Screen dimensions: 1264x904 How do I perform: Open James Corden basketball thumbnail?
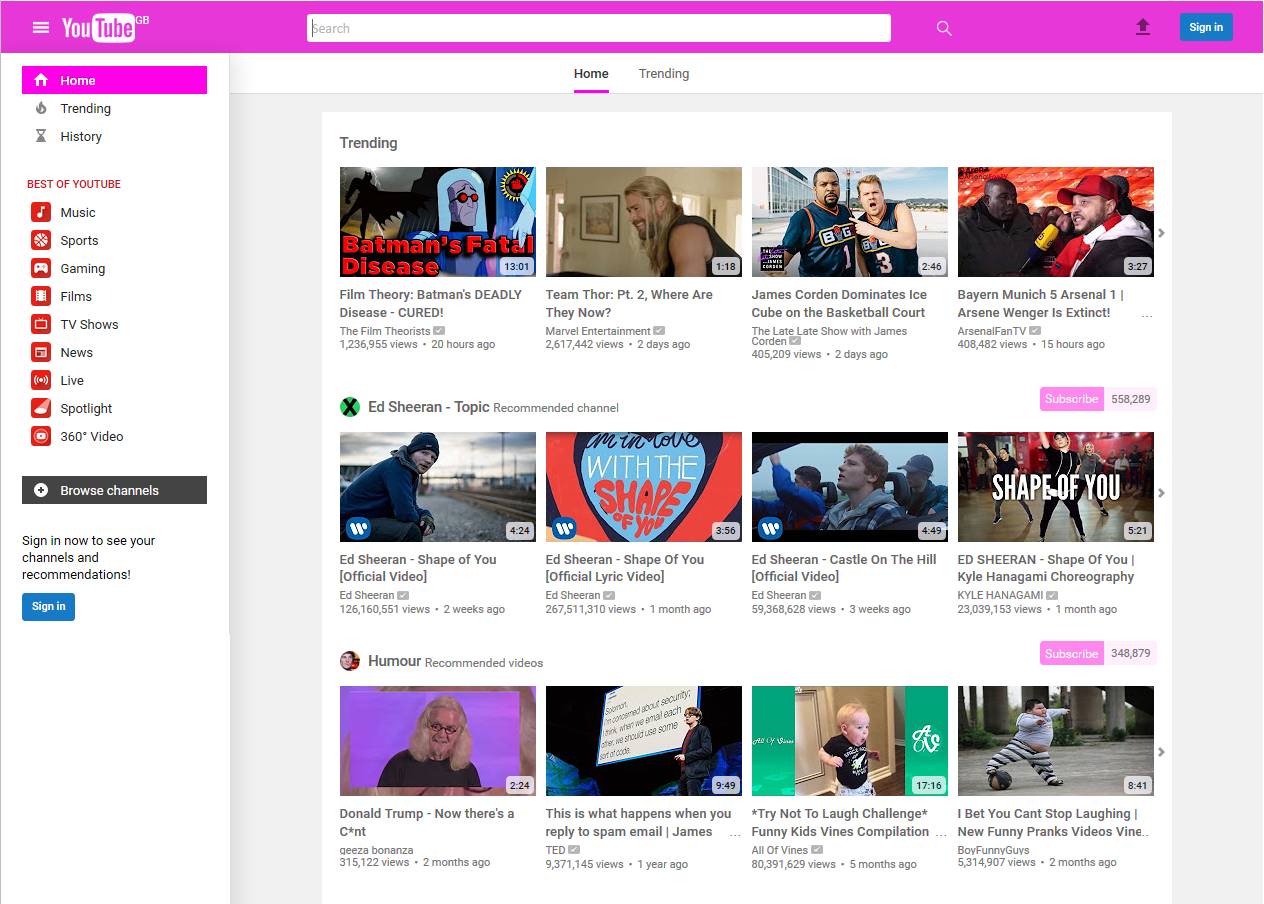[850, 222]
